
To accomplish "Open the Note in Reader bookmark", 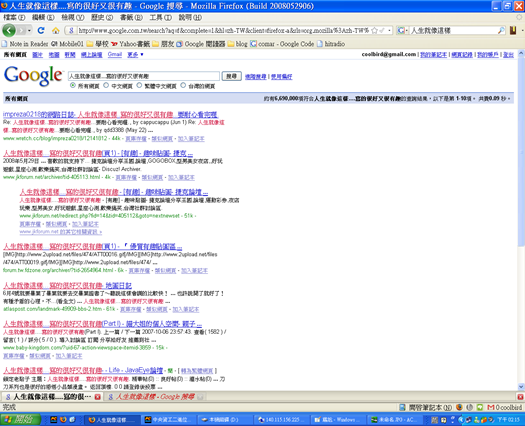I will click(25, 44).
